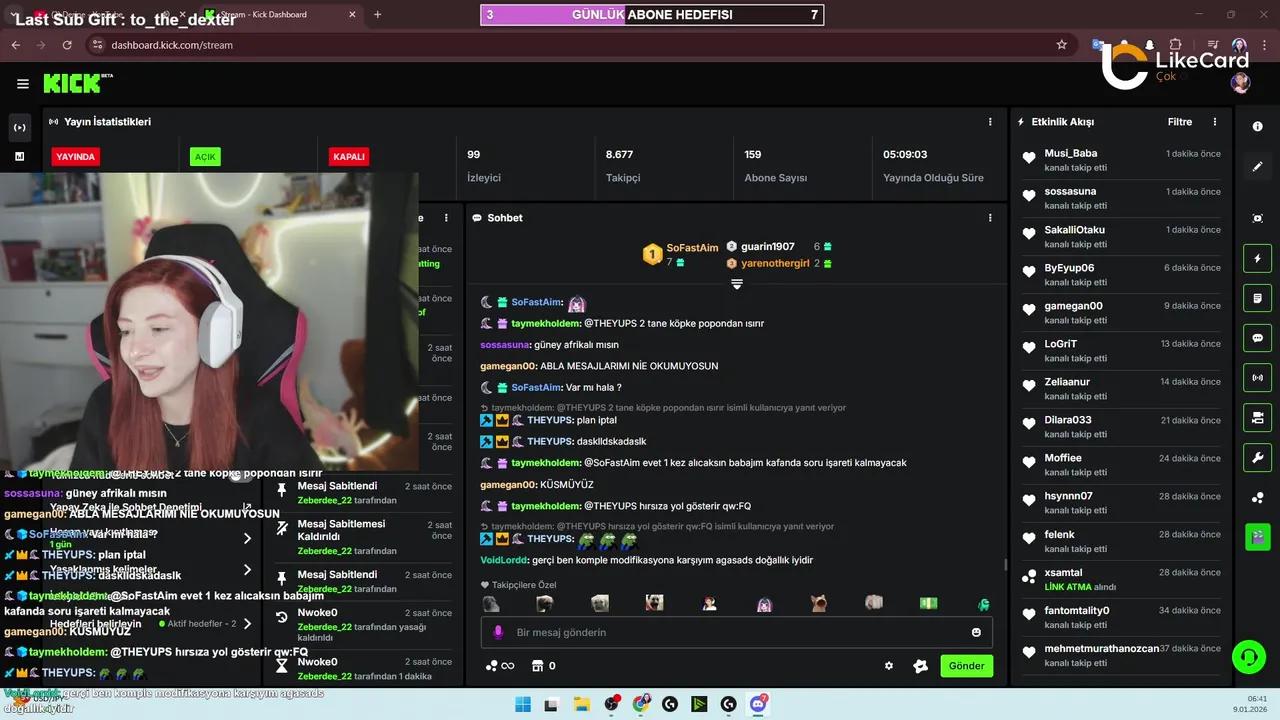Image resolution: width=1280 pixels, height=720 pixels.
Task: Switch to the Stream - Kick Dashboard tab
Action: point(278,15)
